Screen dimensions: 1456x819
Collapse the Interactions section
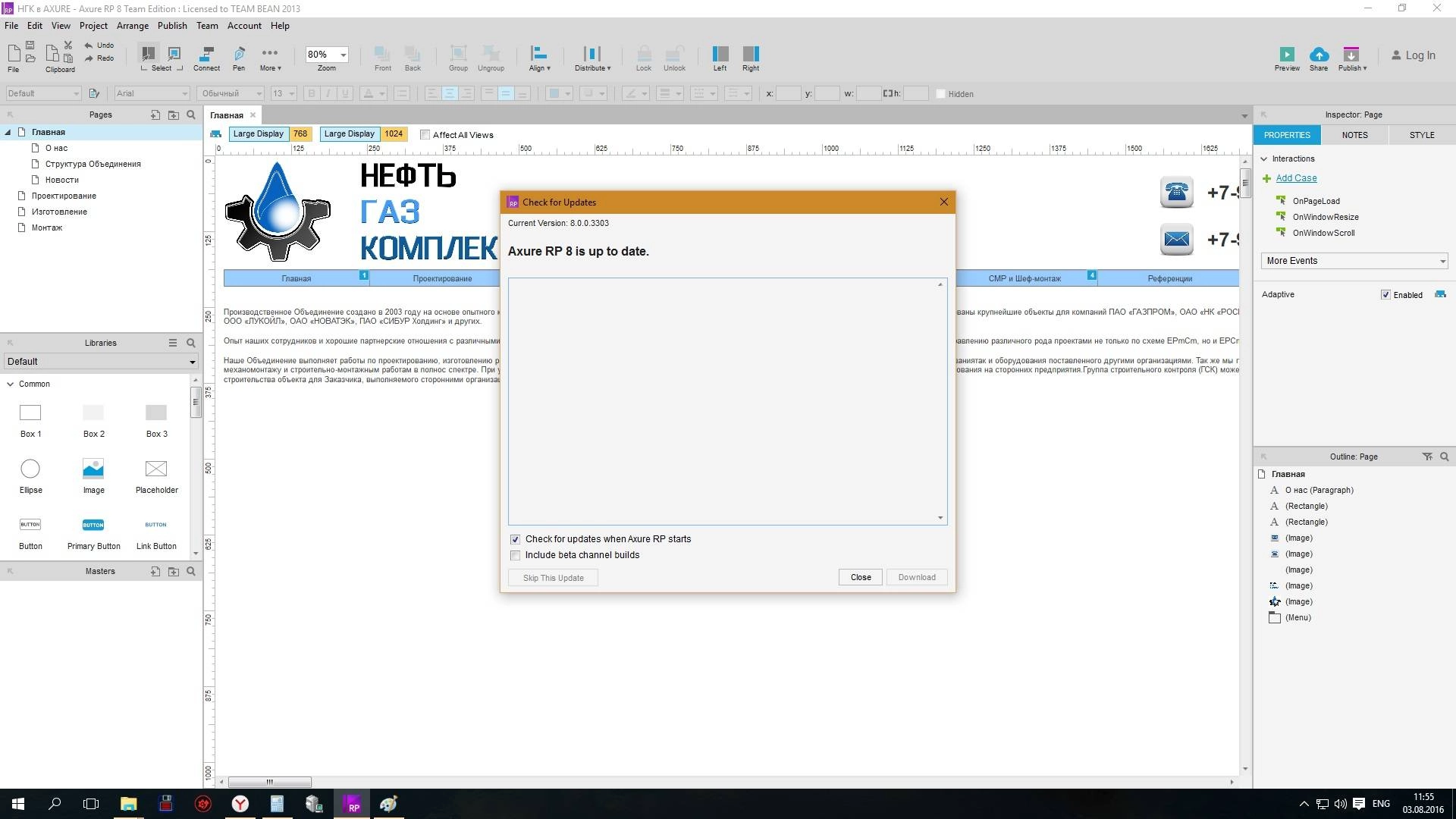click(x=1264, y=158)
